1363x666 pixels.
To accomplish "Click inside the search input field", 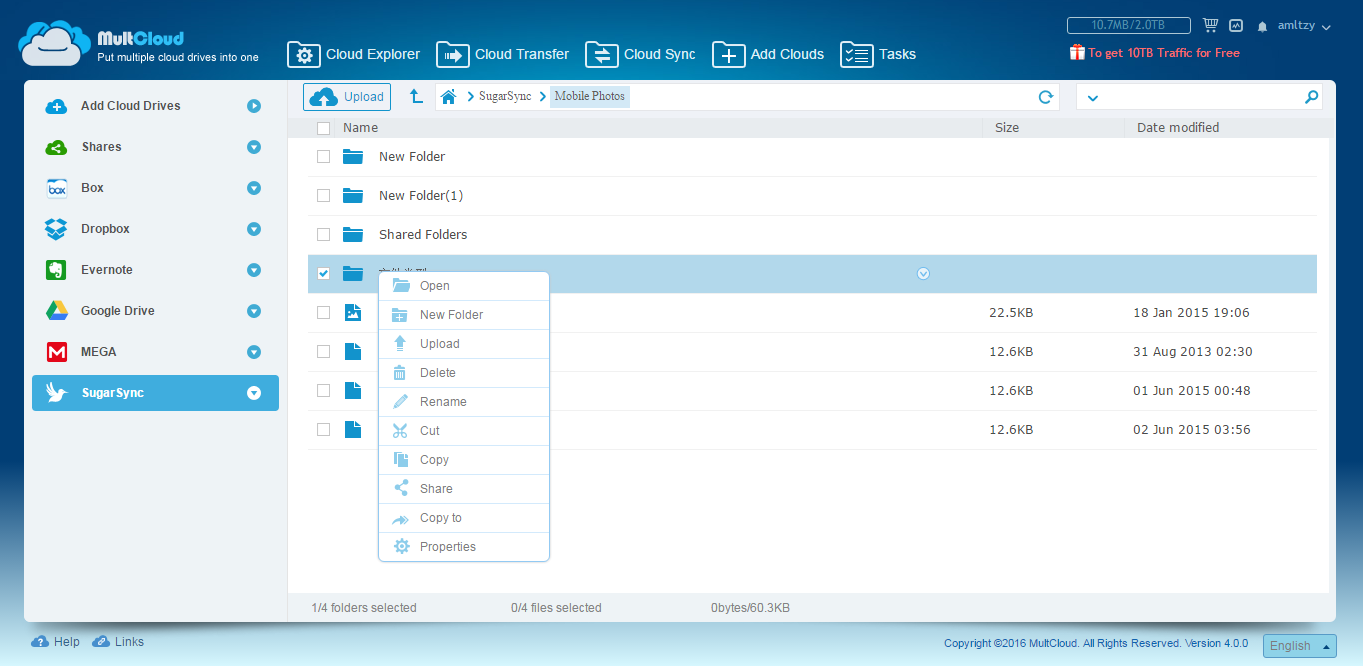I will click(x=1200, y=97).
